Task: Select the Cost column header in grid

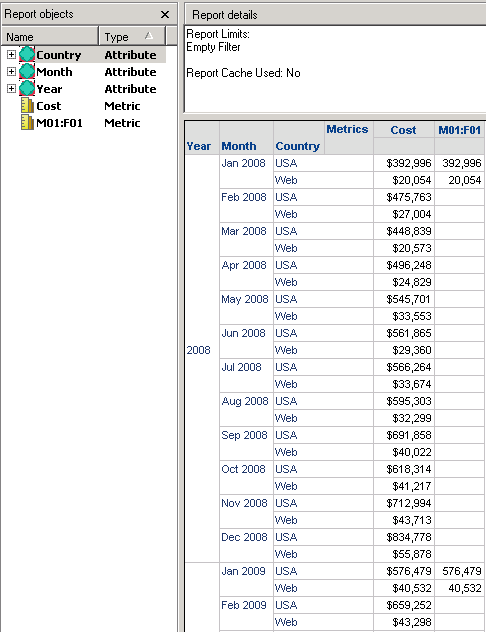Action: 403,130
